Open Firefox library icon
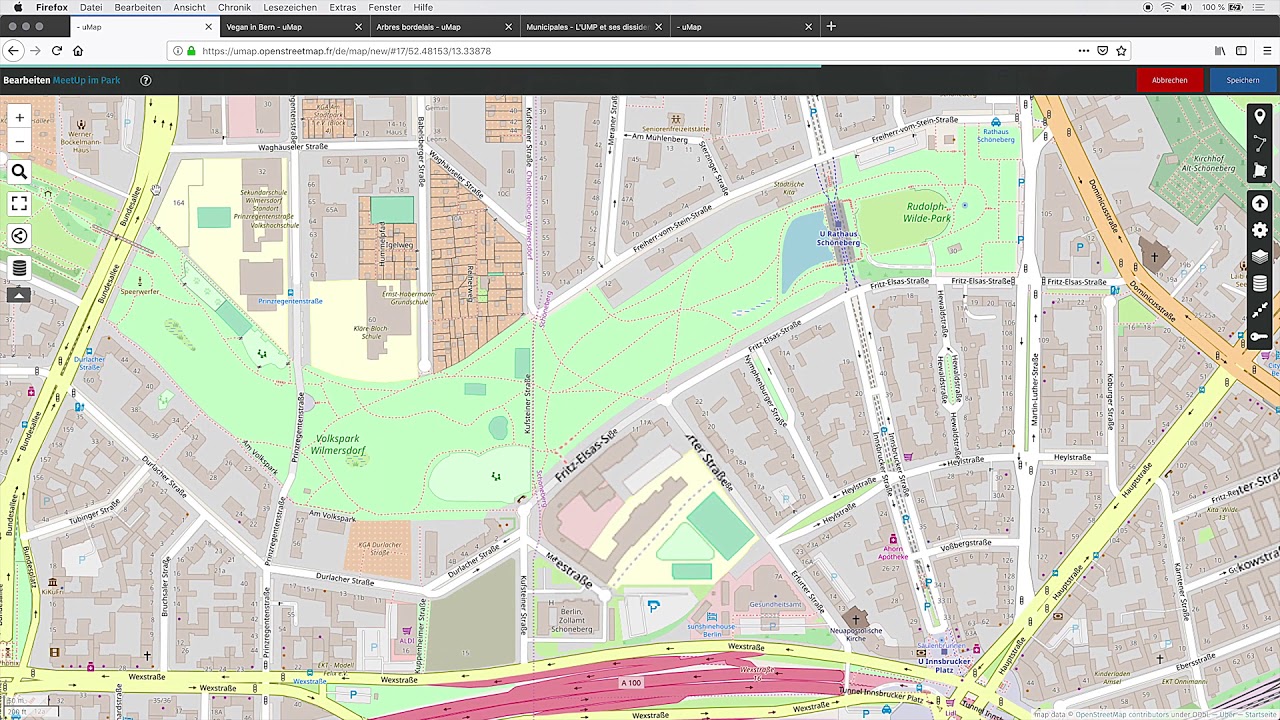1280x720 pixels. pyautogui.click(x=1220, y=51)
